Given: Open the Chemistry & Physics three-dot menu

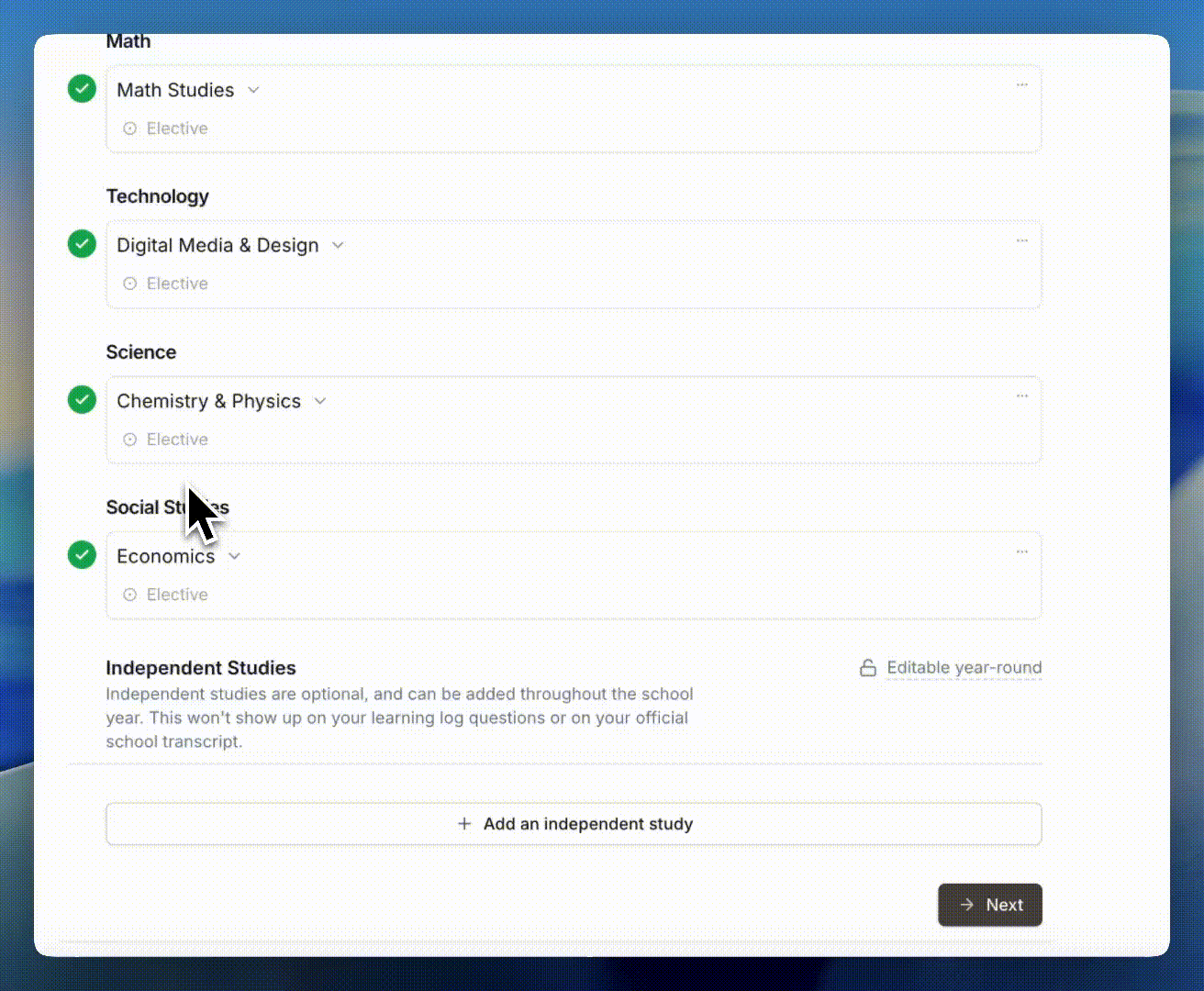Looking at the screenshot, I should (1021, 396).
